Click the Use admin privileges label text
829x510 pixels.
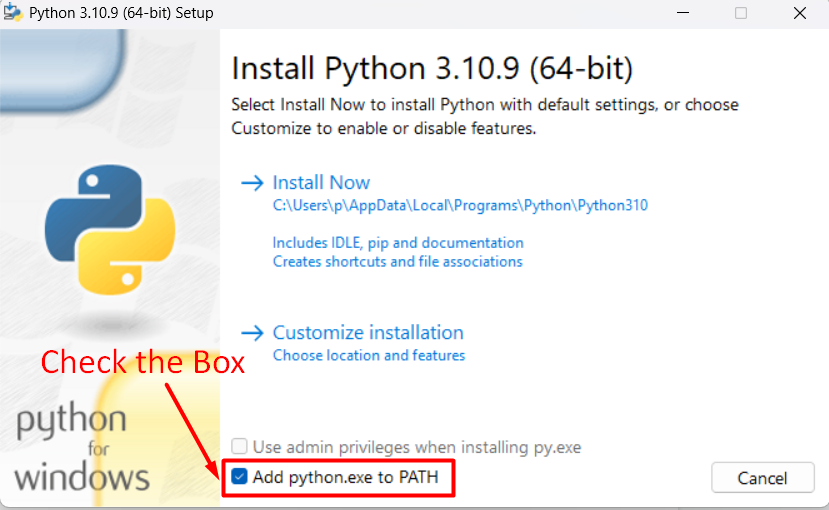[x=417, y=447]
